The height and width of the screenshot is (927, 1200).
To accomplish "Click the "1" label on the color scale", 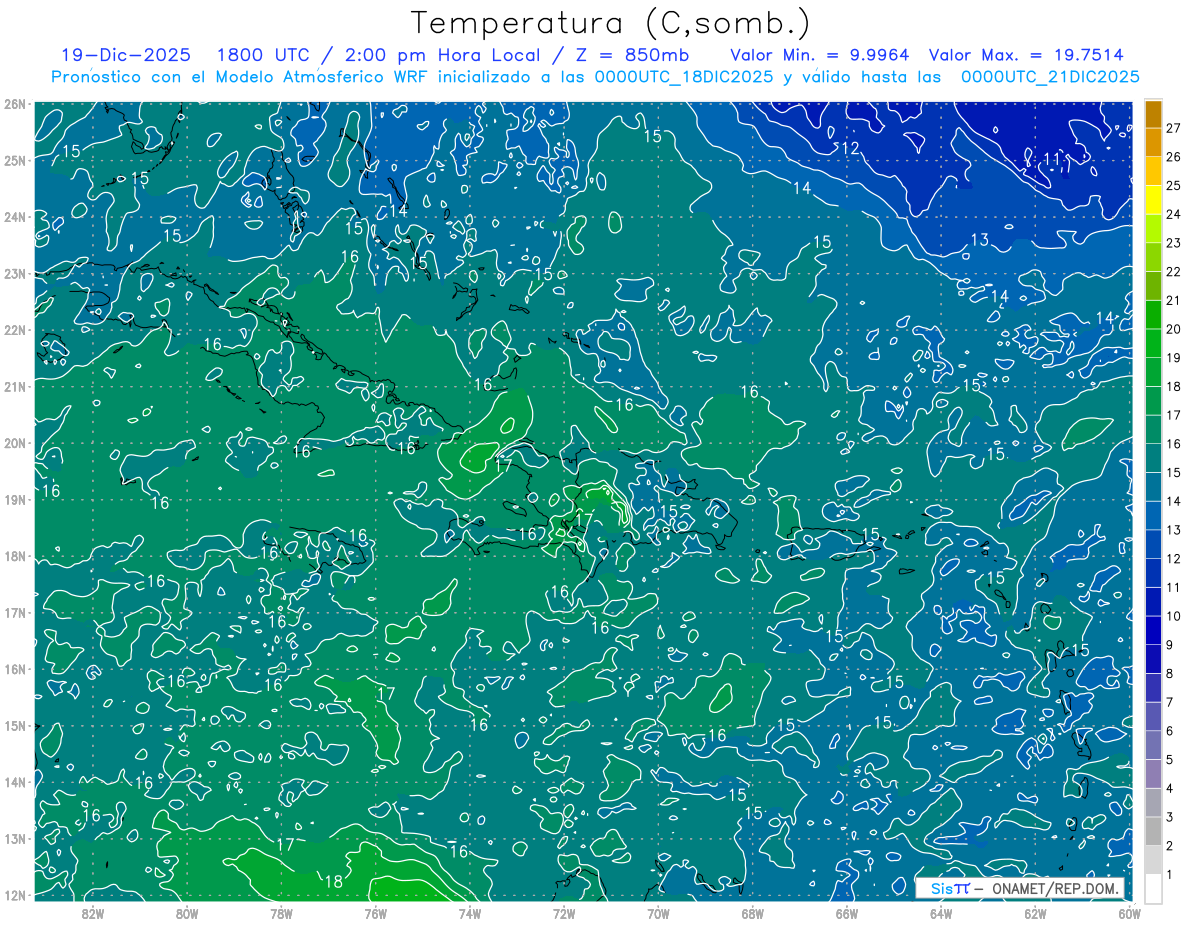I will (x=1170, y=874).
